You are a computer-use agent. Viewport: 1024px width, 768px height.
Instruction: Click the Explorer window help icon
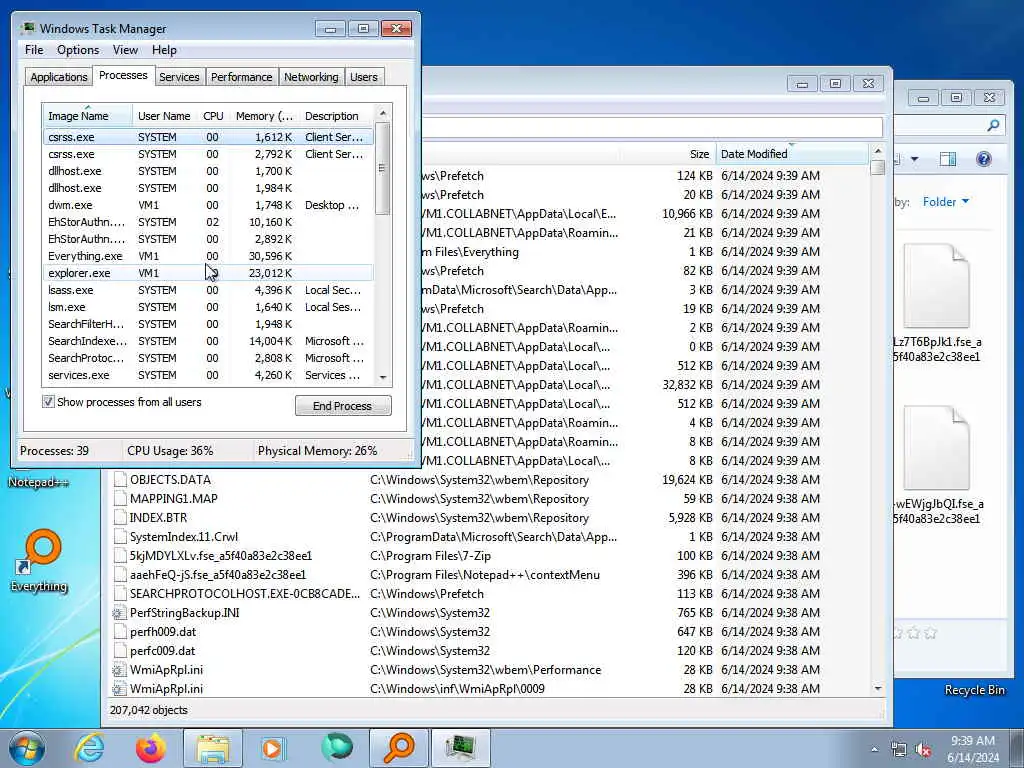click(984, 159)
